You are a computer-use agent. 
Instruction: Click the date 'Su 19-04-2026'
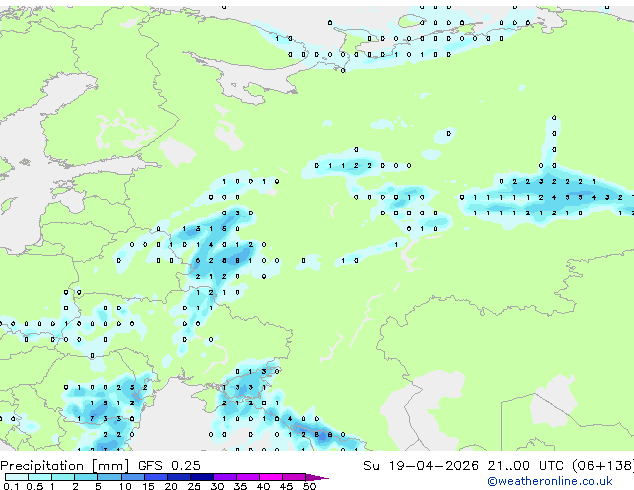click(x=421, y=466)
